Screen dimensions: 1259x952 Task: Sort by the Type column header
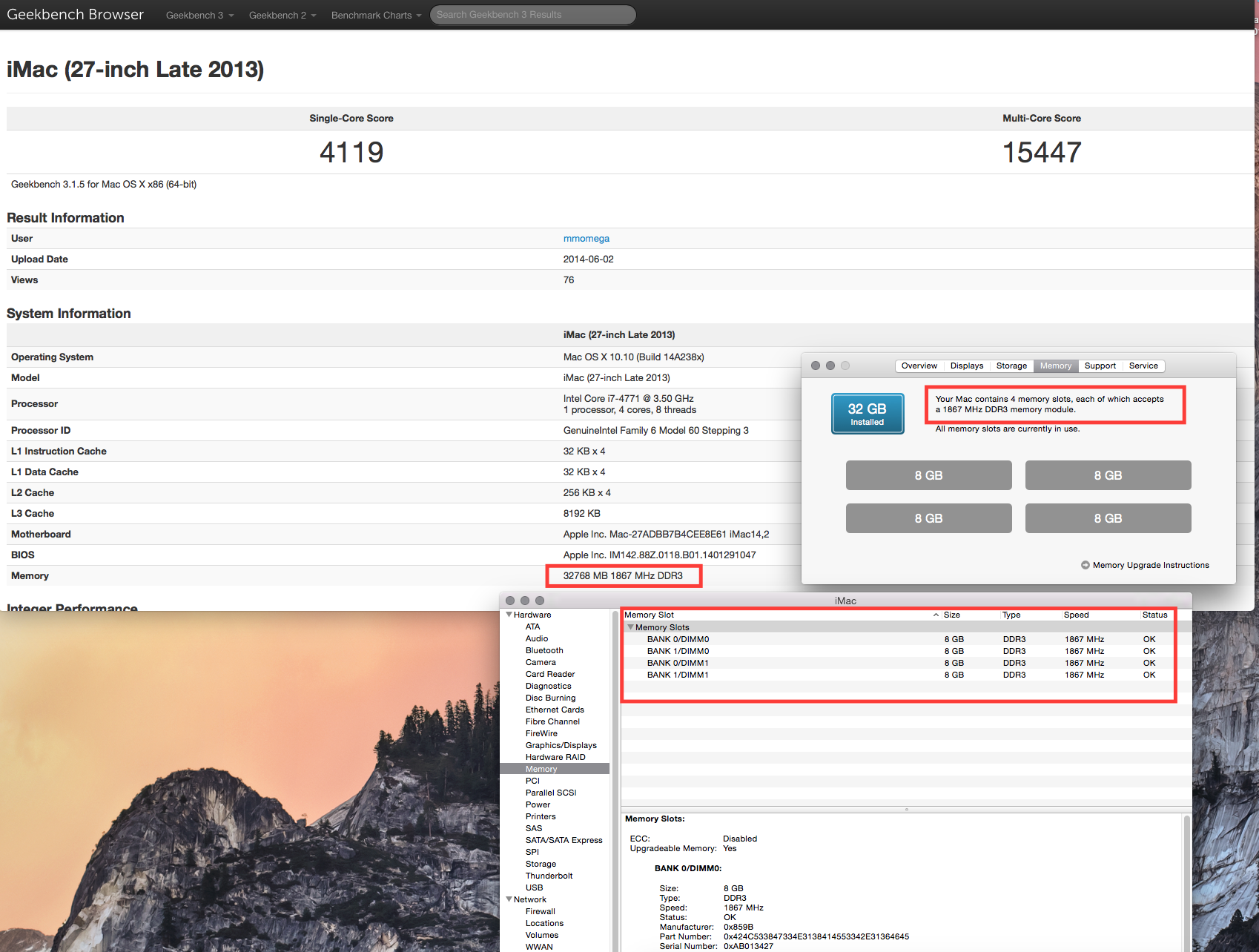tap(1030, 615)
